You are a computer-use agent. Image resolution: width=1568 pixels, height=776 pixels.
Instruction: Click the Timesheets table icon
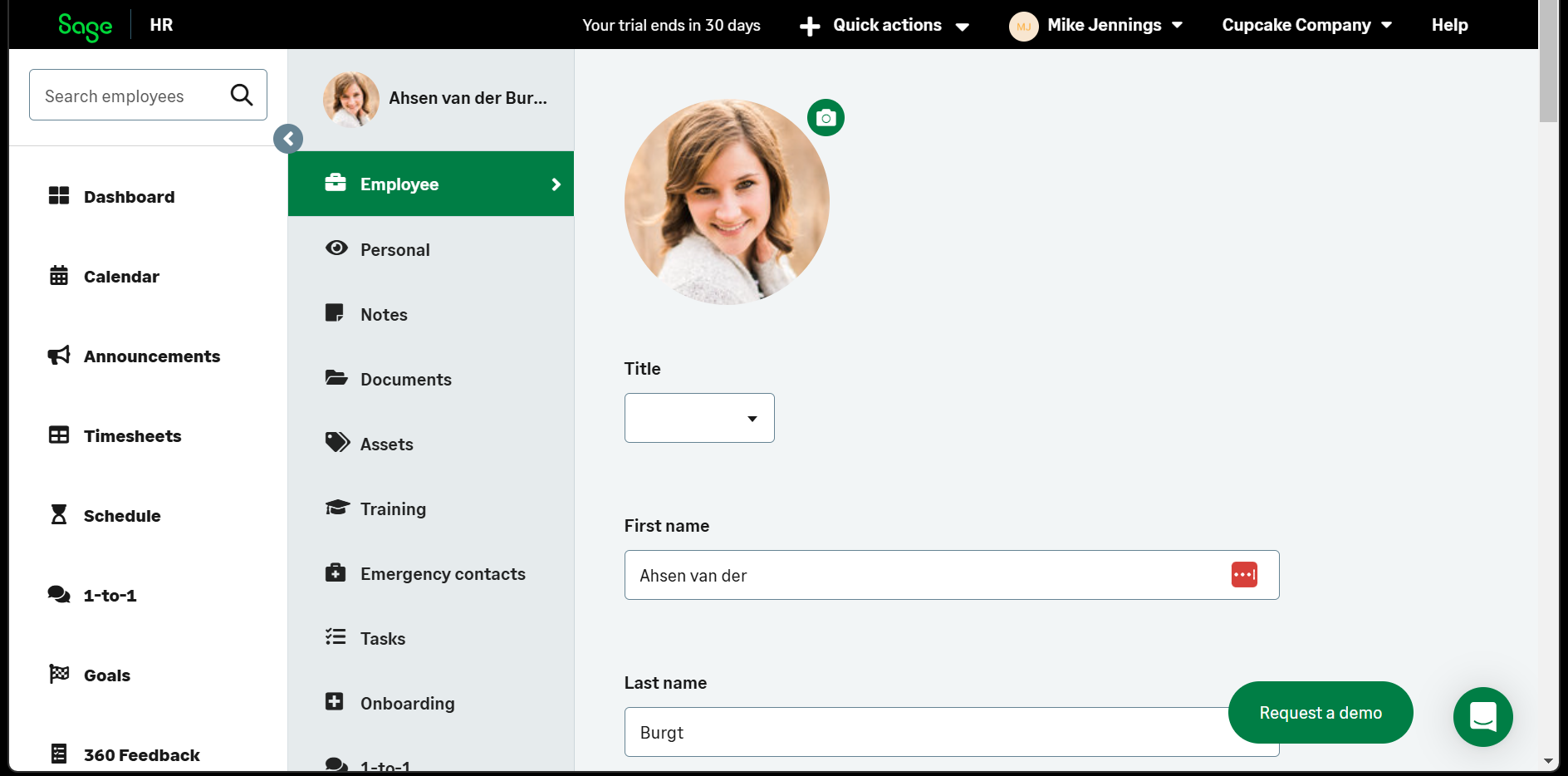point(59,435)
